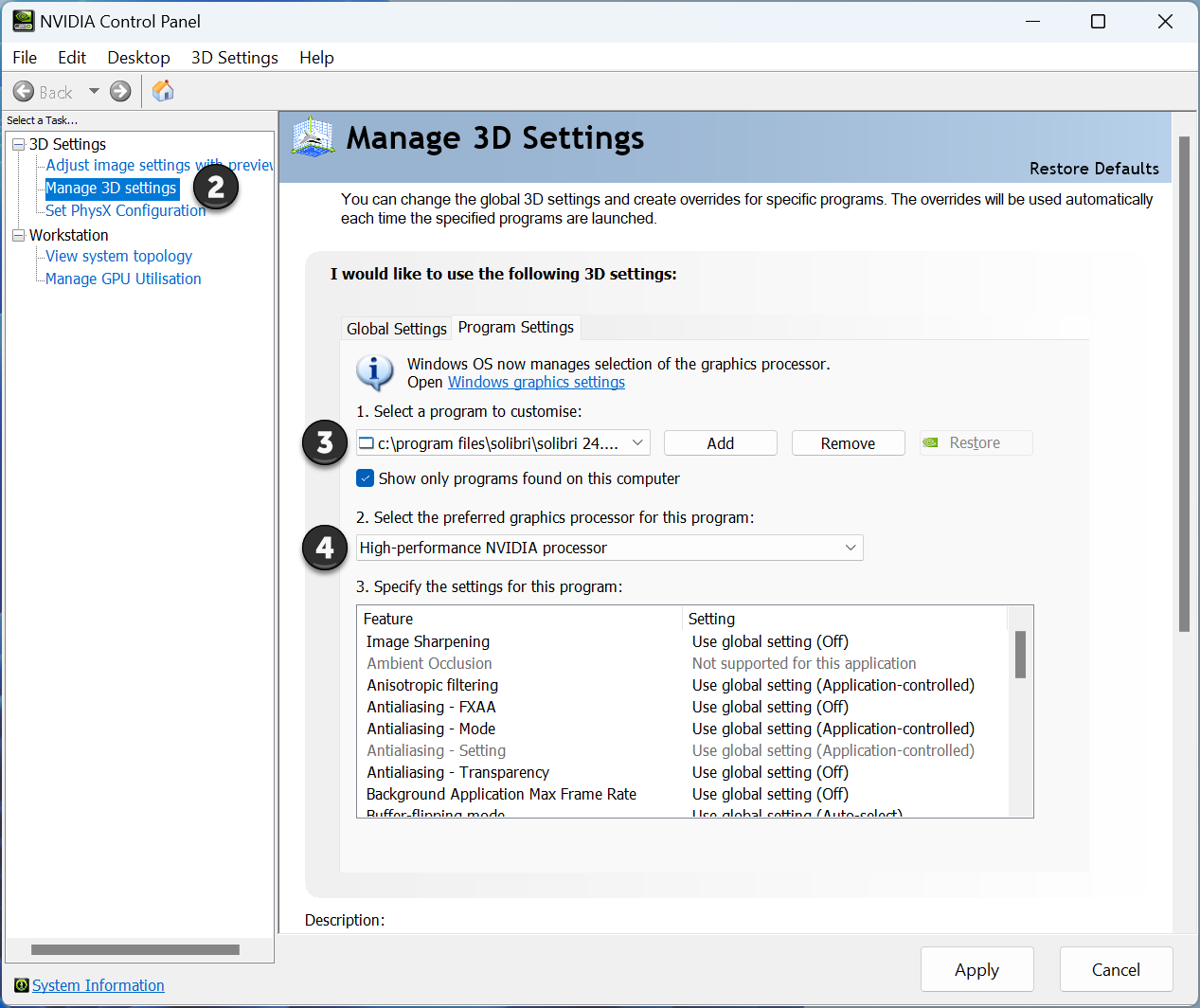Image resolution: width=1200 pixels, height=1008 pixels.
Task: Open the Back history dropdown arrow
Action: (x=94, y=92)
